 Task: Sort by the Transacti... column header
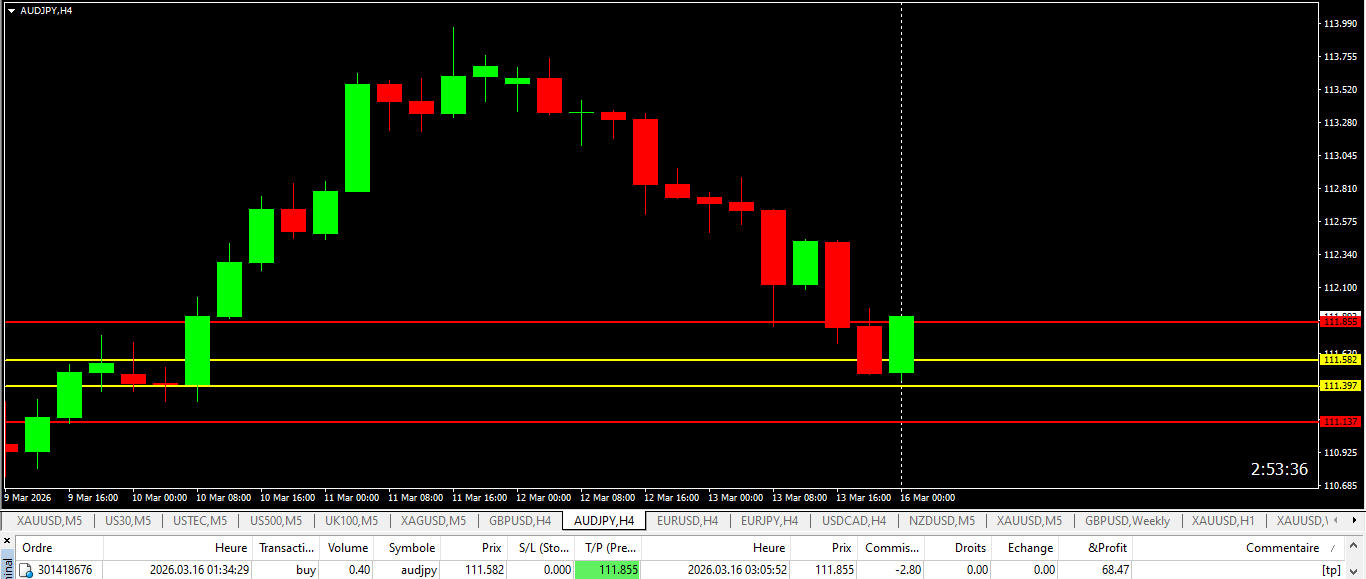287,548
